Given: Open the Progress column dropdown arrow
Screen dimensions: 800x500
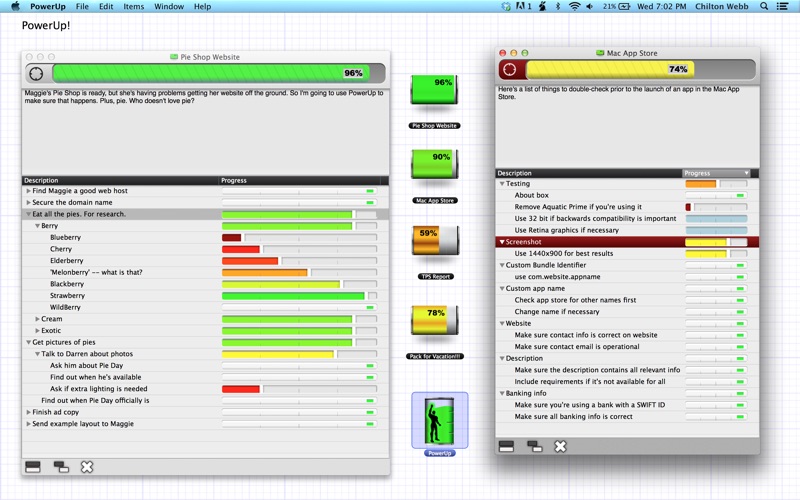Looking at the screenshot, I should (x=746, y=173).
